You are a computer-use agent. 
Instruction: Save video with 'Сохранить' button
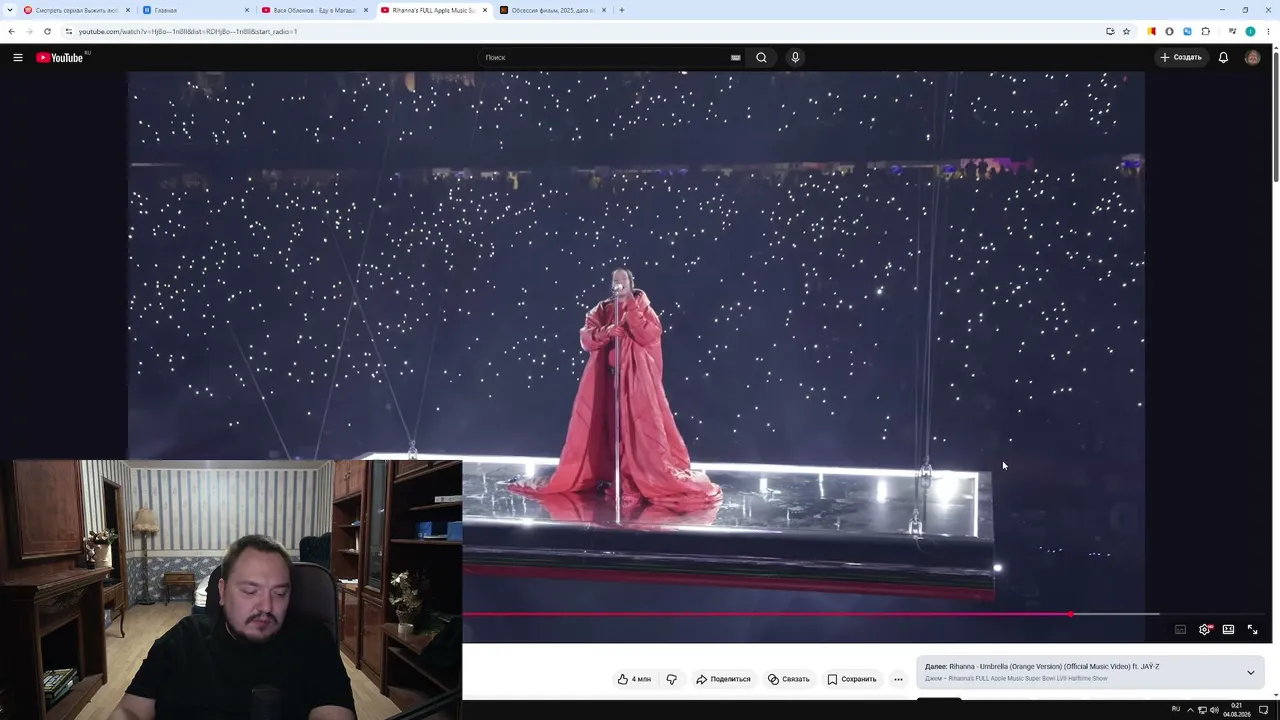point(852,679)
